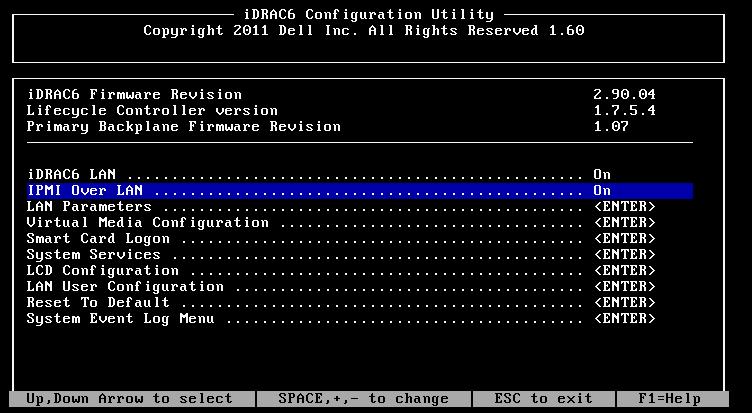Click <ENTER> beside Smart Card Logon
This screenshot has height=413, width=752.
pos(624,238)
